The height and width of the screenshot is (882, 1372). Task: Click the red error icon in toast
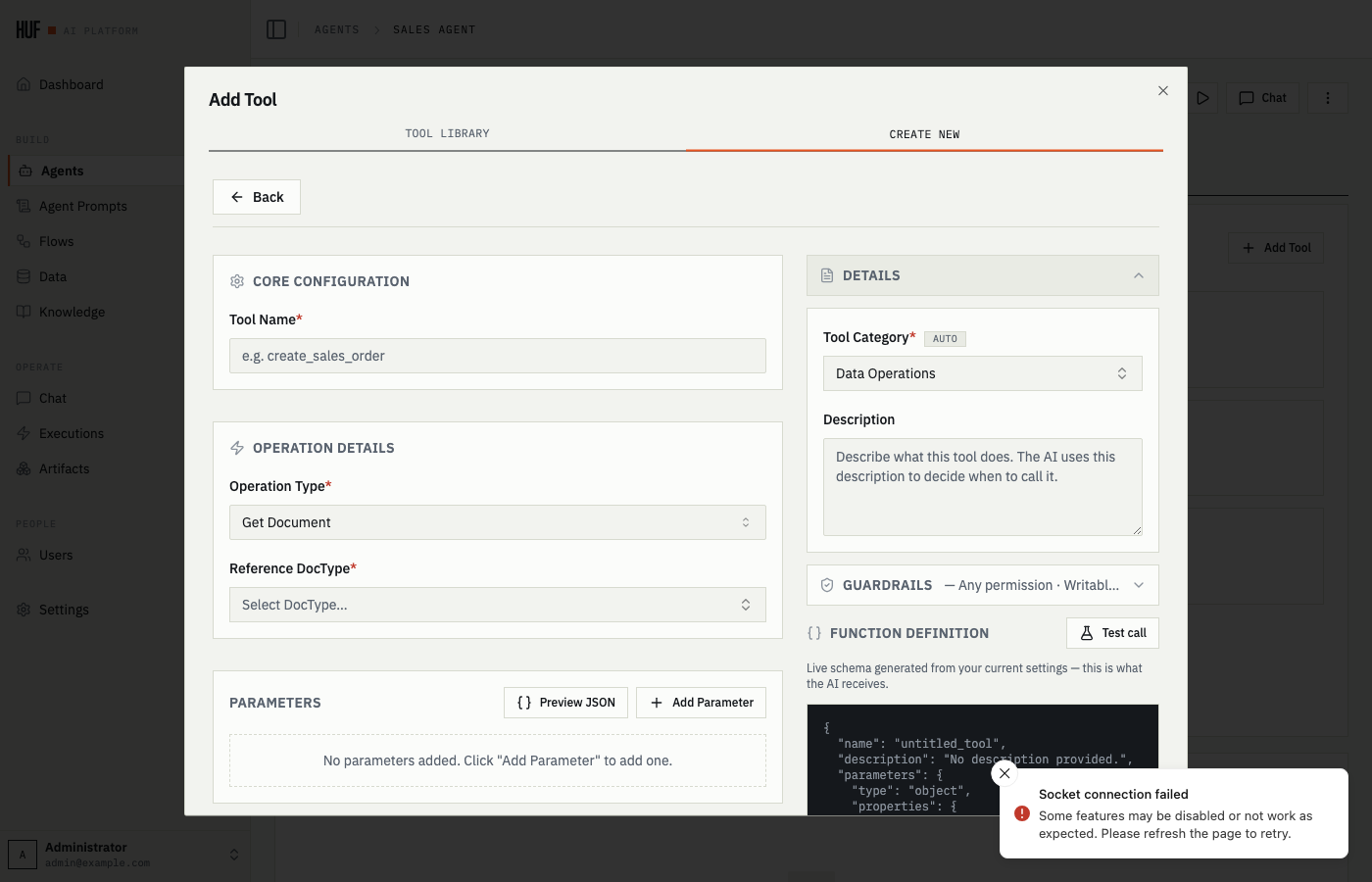tap(1022, 813)
